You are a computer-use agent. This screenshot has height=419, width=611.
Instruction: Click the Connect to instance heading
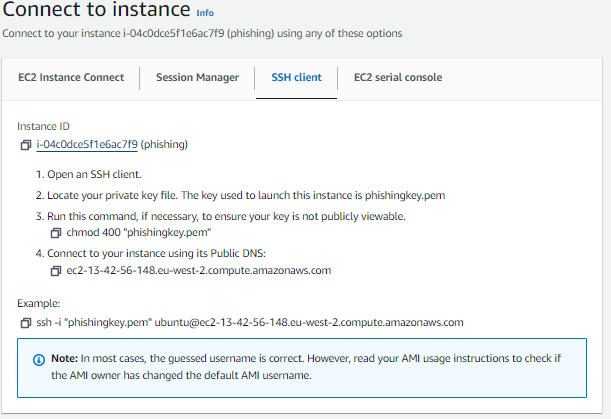[x=96, y=11]
